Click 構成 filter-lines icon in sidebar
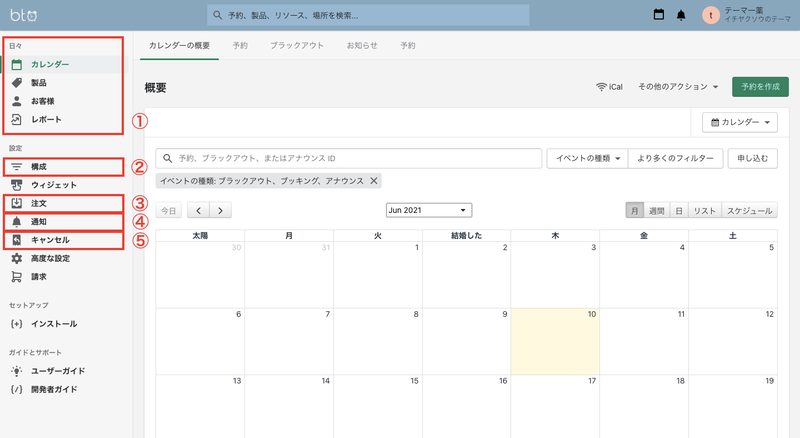This screenshot has width=800, height=438. point(17,167)
